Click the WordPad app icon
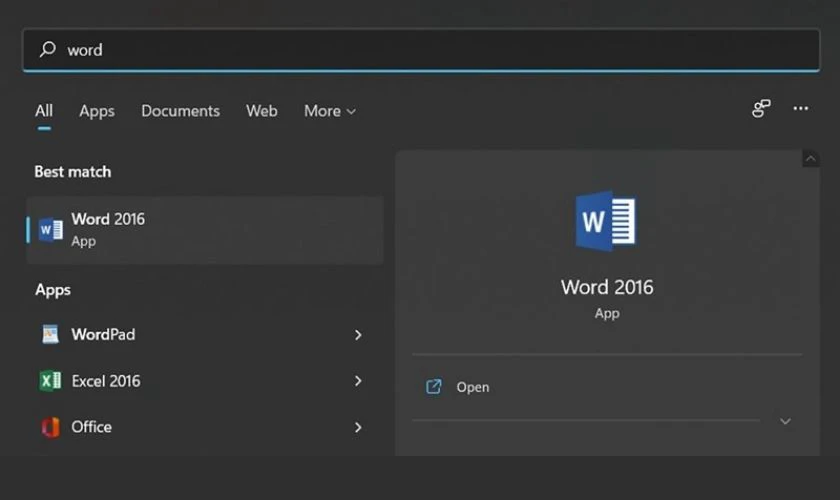Viewport: 840px width, 500px height. point(50,335)
